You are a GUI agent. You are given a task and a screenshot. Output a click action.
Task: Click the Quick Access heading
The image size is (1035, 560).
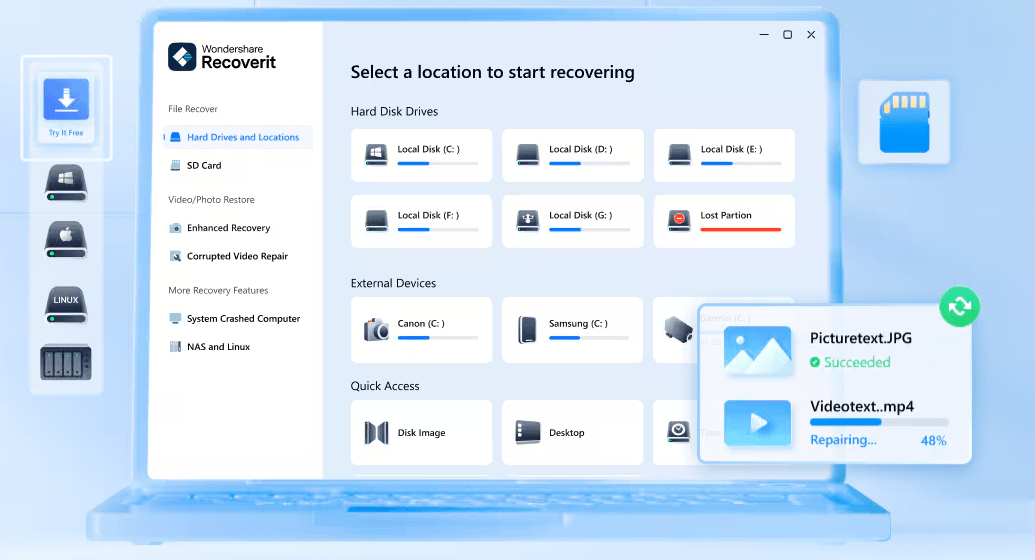tap(385, 386)
